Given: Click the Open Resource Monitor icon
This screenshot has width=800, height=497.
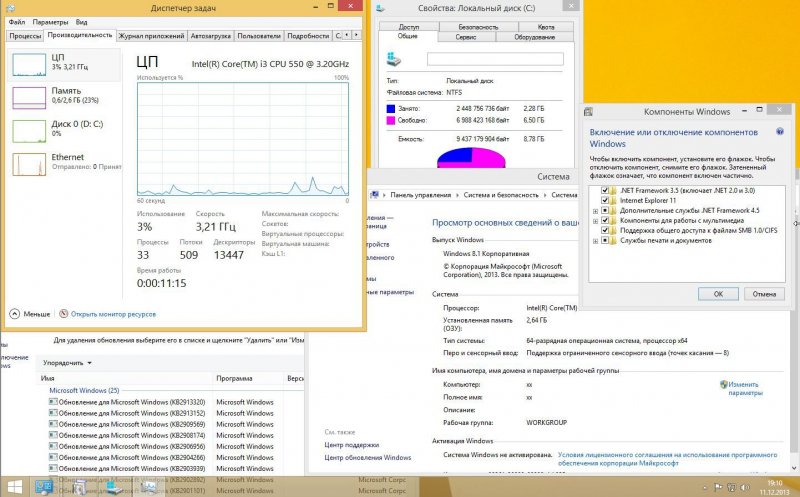Looking at the screenshot, I should pos(64,314).
